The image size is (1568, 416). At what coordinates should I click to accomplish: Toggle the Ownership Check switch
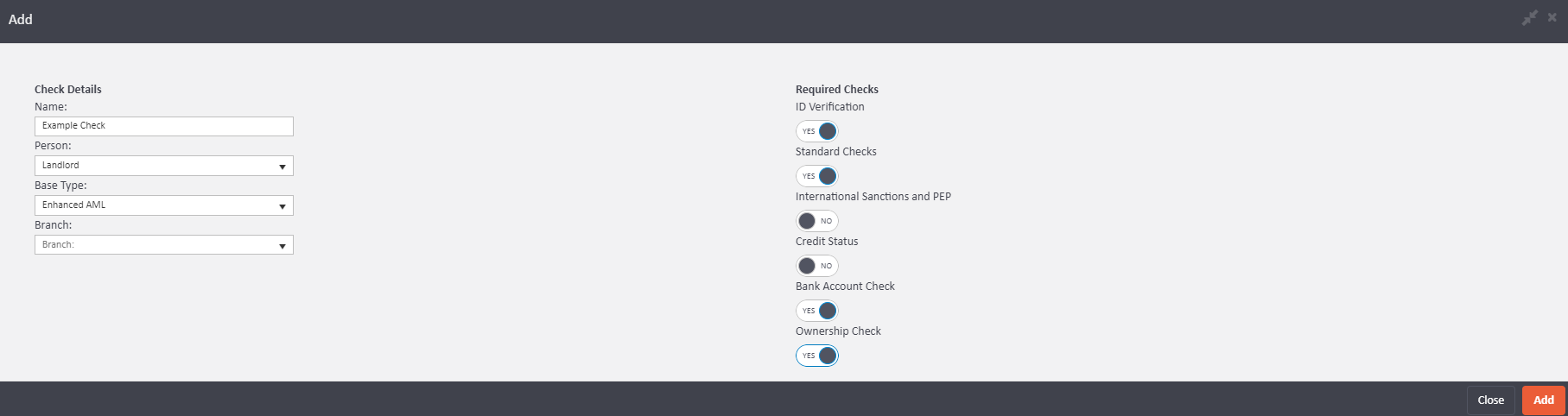817,356
